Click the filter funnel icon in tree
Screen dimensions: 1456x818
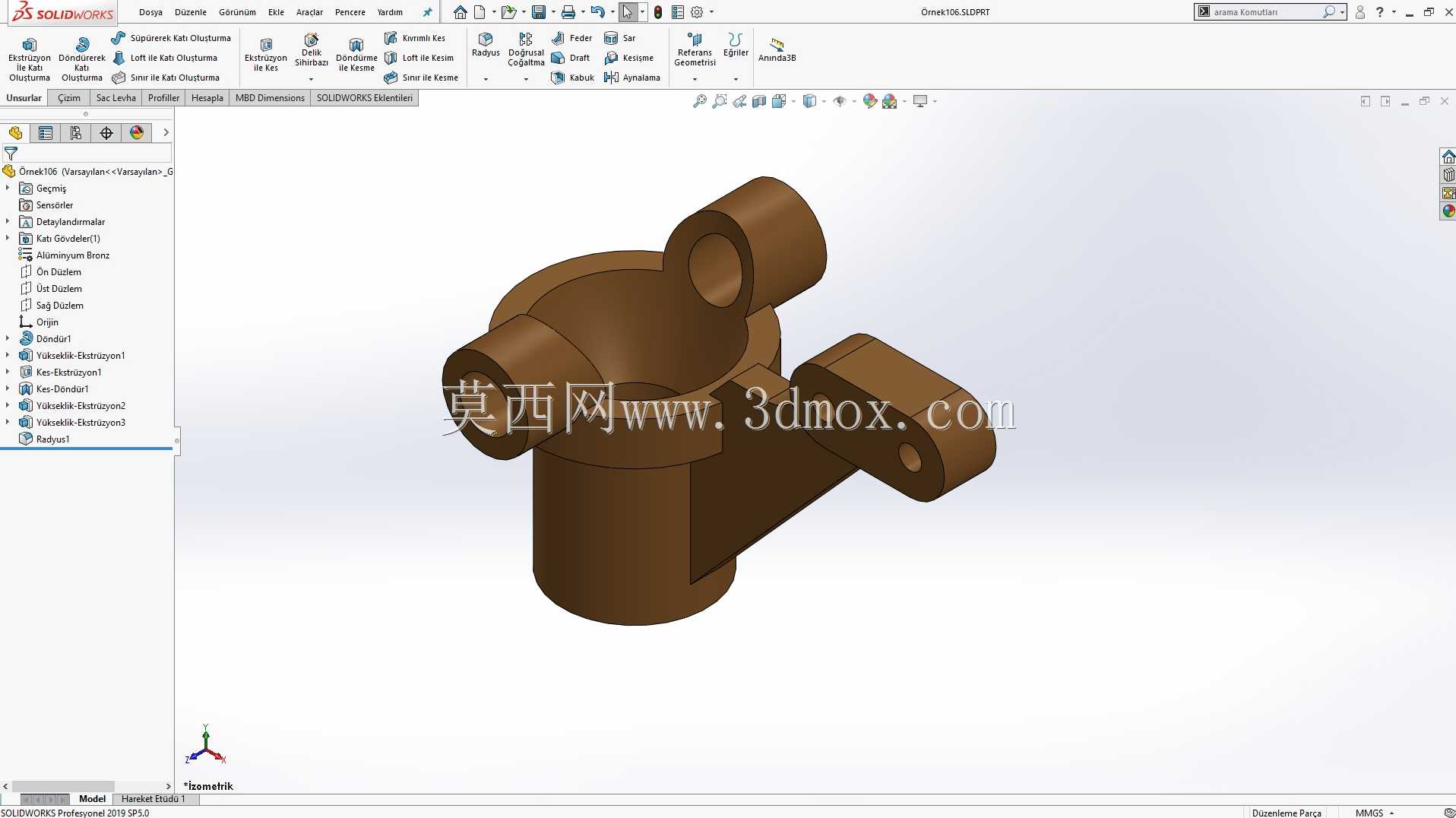coord(11,154)
